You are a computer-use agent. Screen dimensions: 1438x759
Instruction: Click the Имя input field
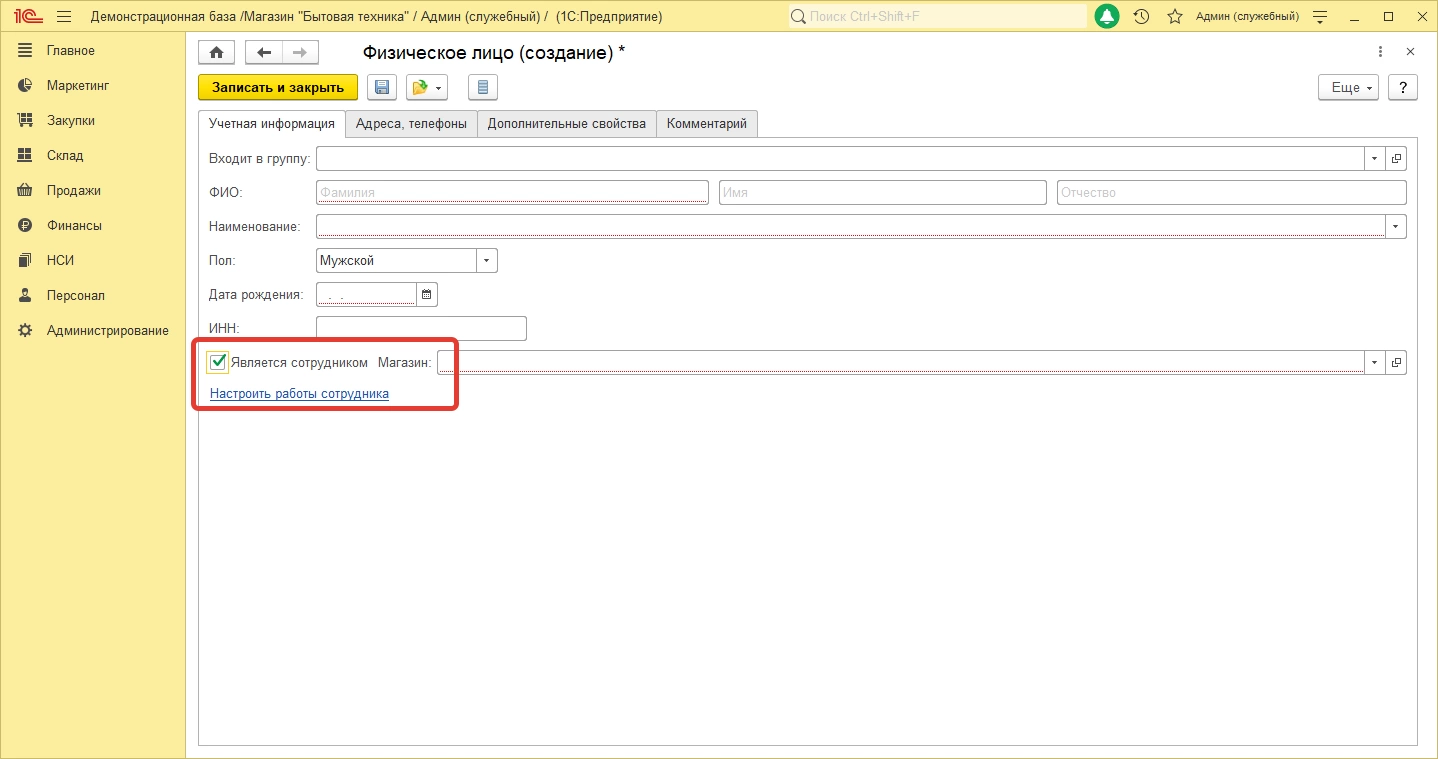click(883, 193)
